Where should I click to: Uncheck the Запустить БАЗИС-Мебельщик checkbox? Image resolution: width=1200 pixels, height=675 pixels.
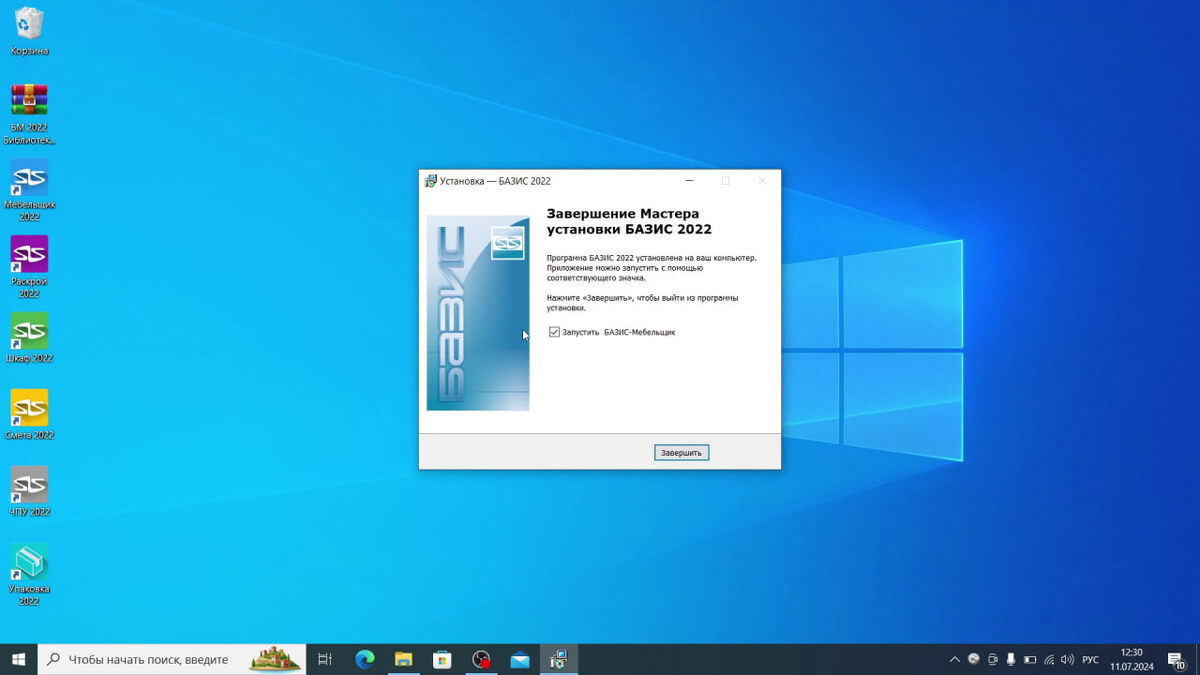(554, 332)
